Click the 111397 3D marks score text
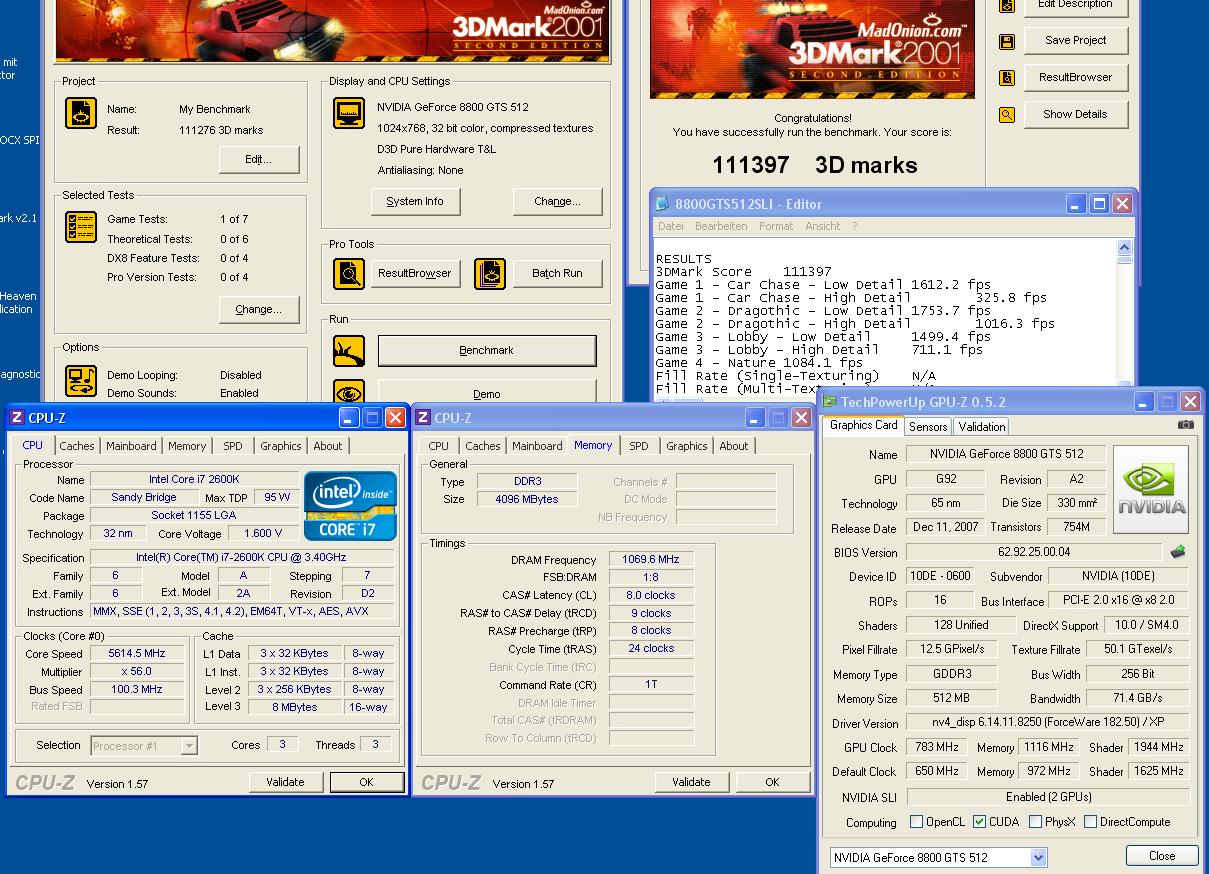The height and width of the screenshot is (874, 1209). (814, 165)
